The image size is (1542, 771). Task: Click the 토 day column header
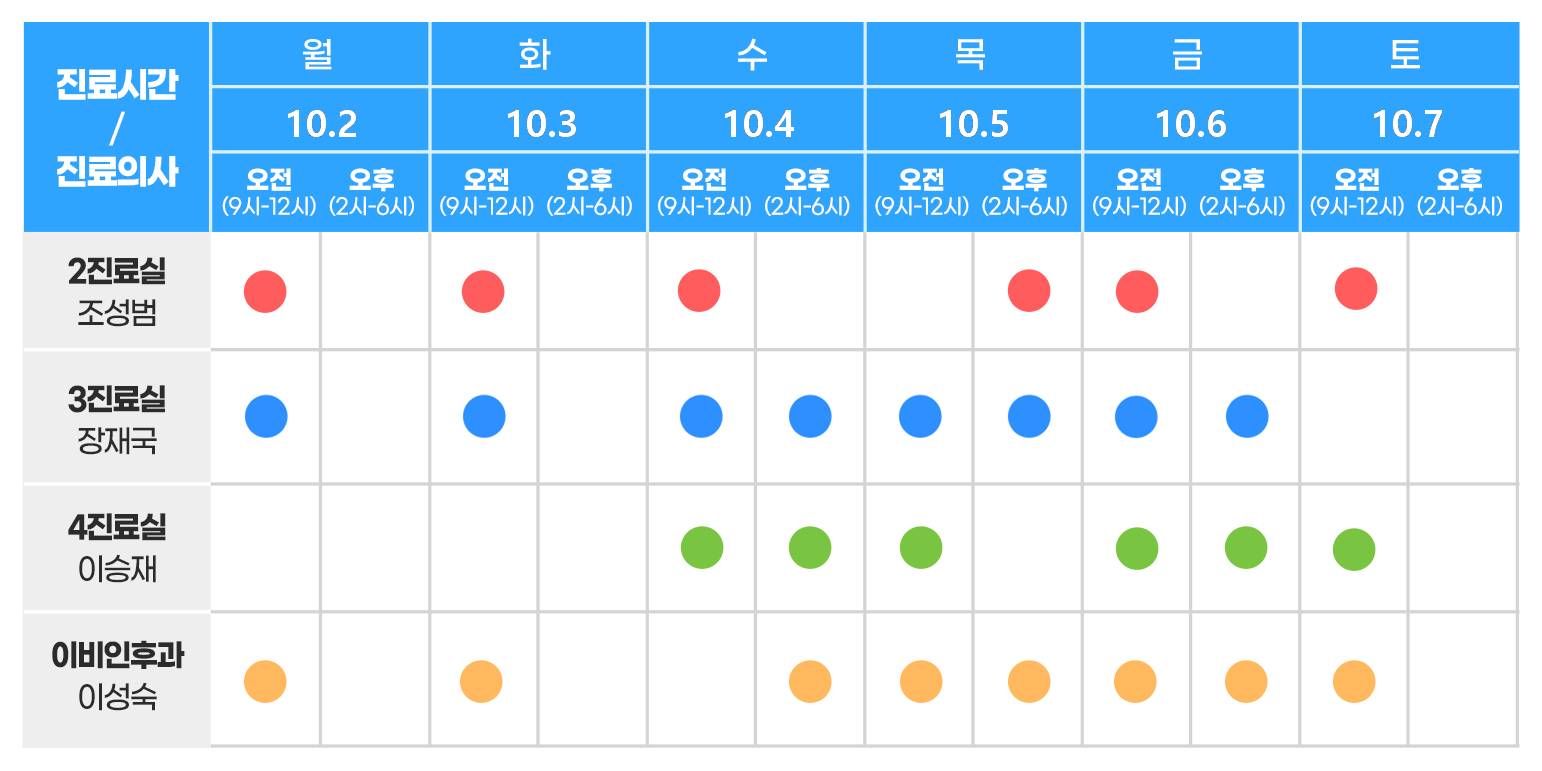coord(1409,54)
